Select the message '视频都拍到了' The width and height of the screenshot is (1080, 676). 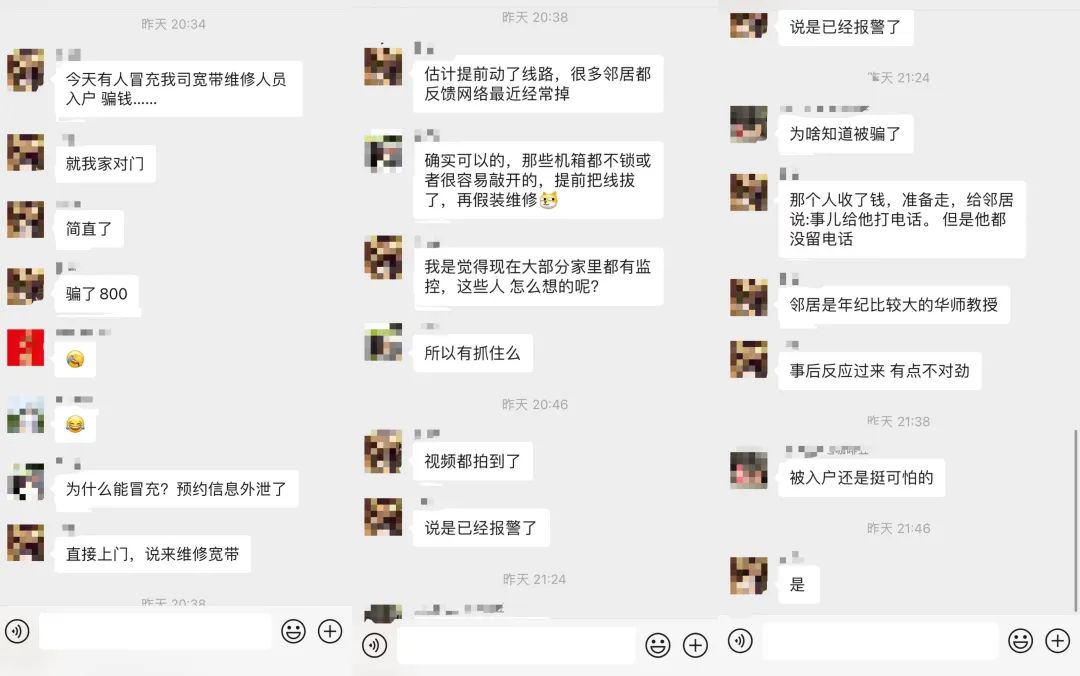tap(472, 461)
